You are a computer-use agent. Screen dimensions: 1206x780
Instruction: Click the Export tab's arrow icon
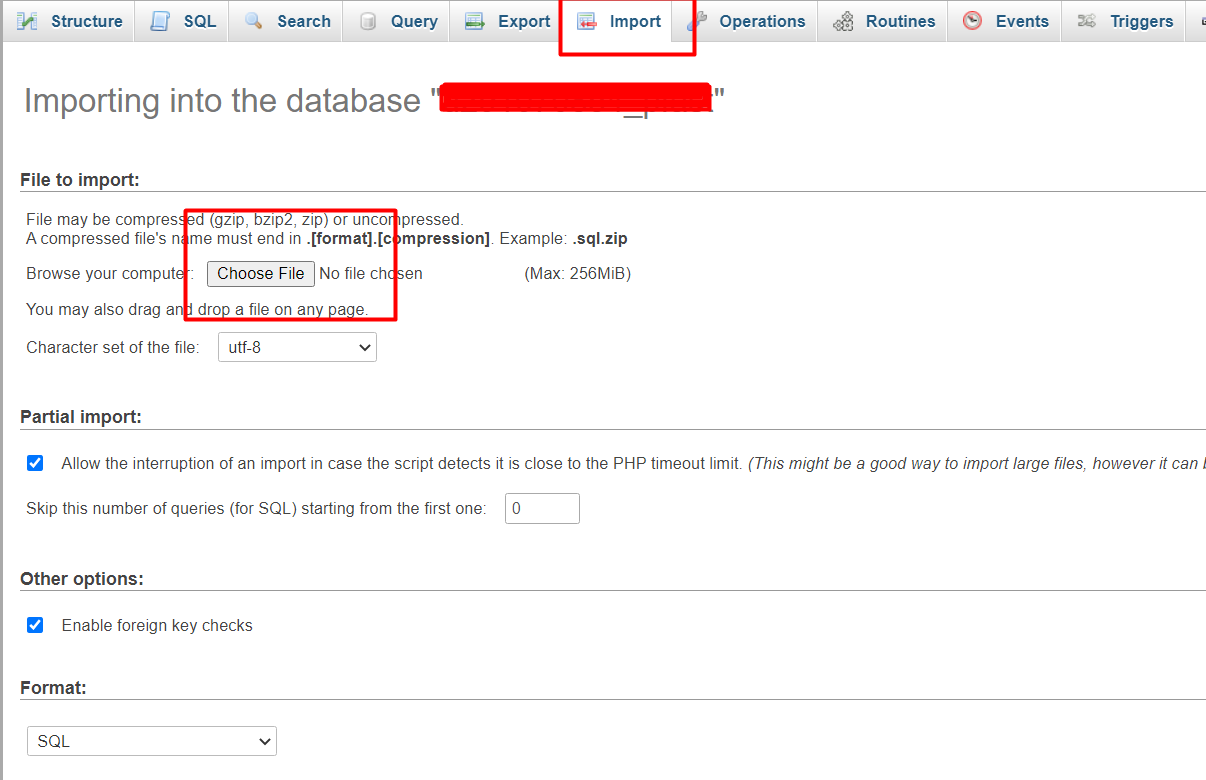click(475, 21)
